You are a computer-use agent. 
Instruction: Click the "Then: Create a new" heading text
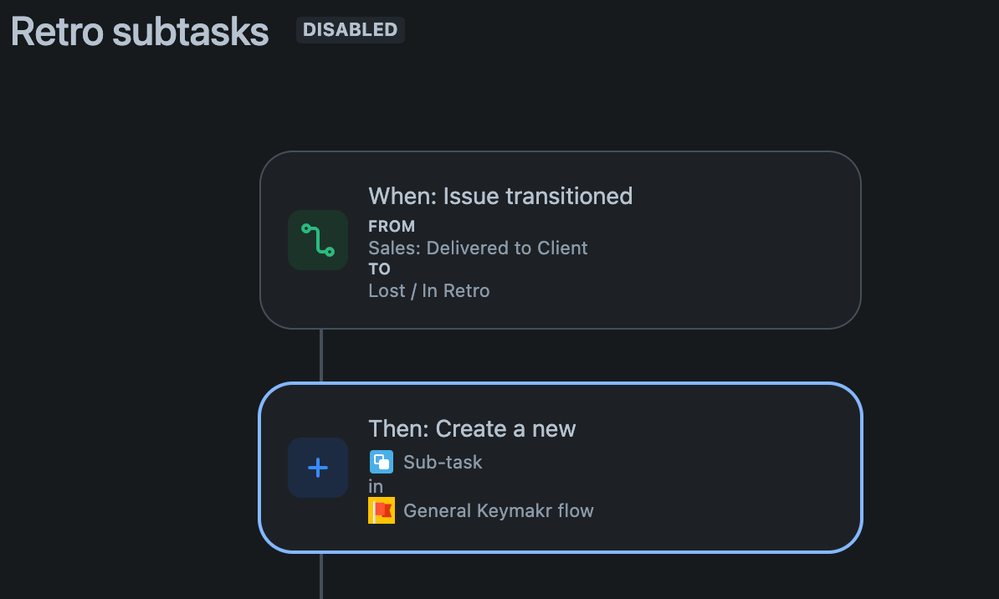click(471, 429)
